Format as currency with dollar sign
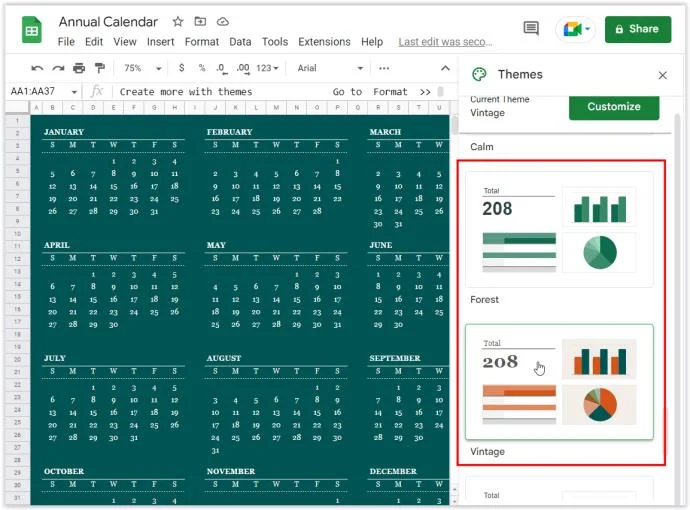The height and width of the screenshot is (510, 690). point(181,68)
